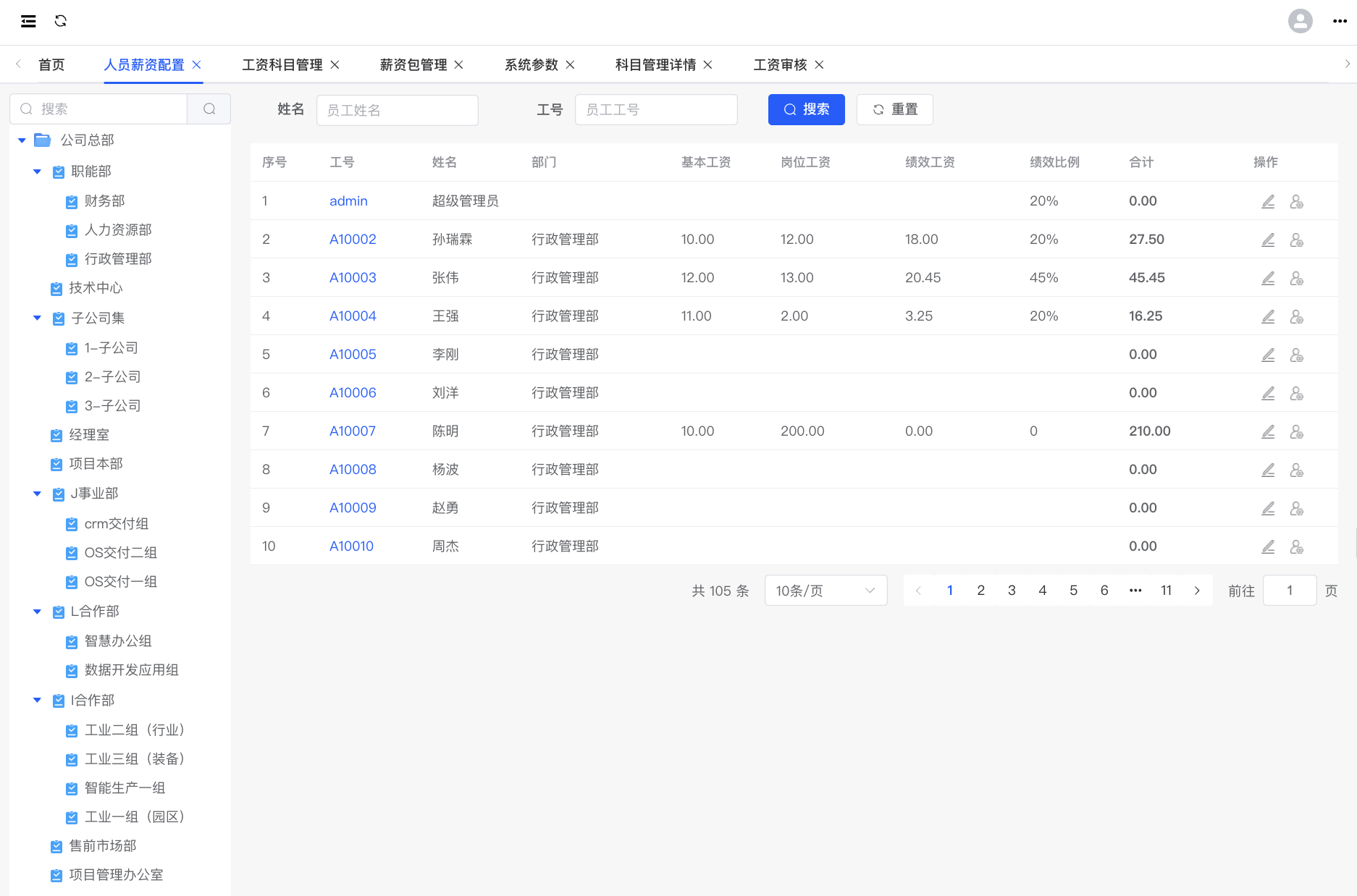Click user config icon for admin row
Screen dimensions: 1357x896
pyautogui.click(x=1297, y=201)
